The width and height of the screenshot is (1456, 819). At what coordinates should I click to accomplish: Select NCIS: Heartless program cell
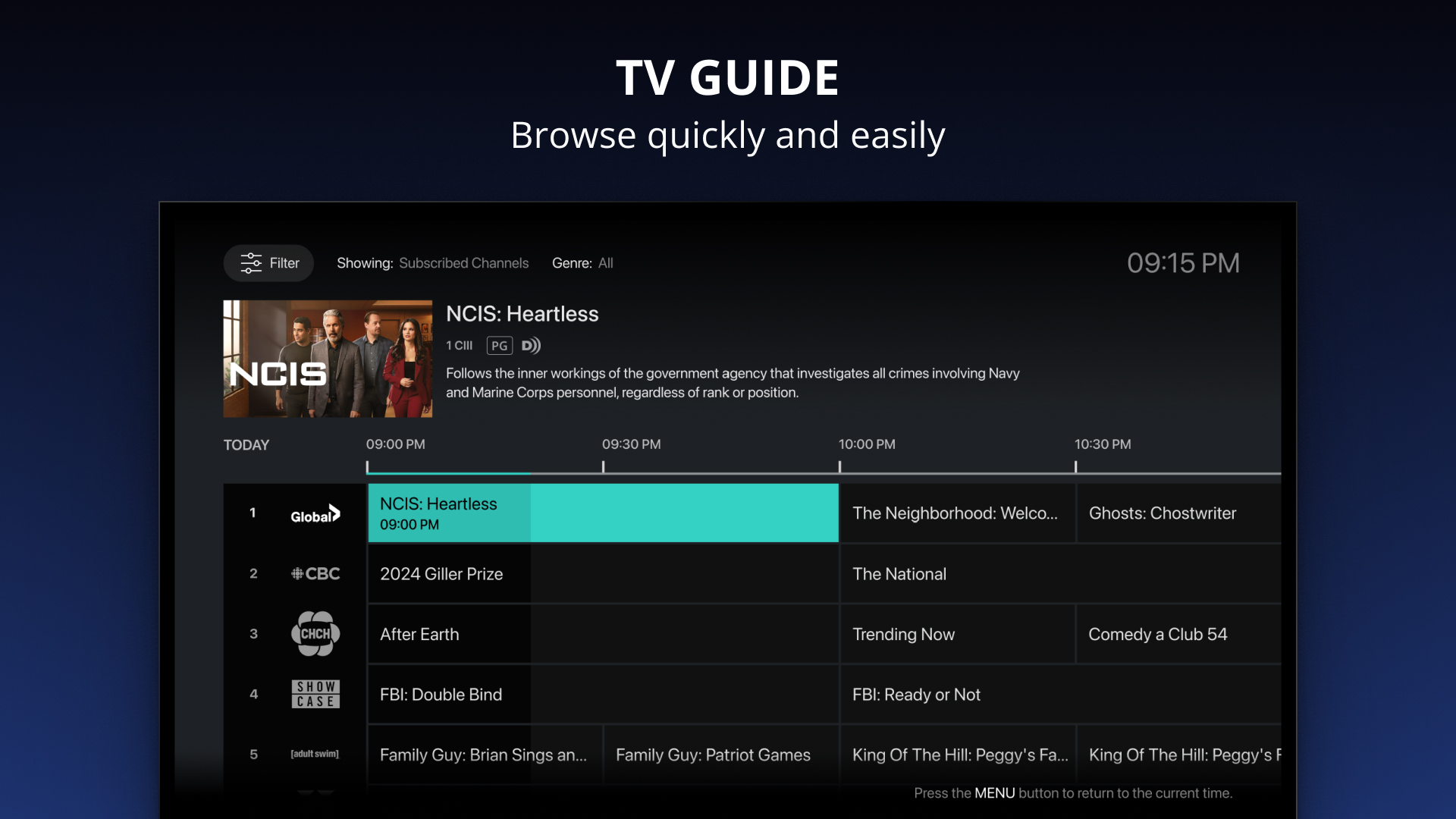604,513
